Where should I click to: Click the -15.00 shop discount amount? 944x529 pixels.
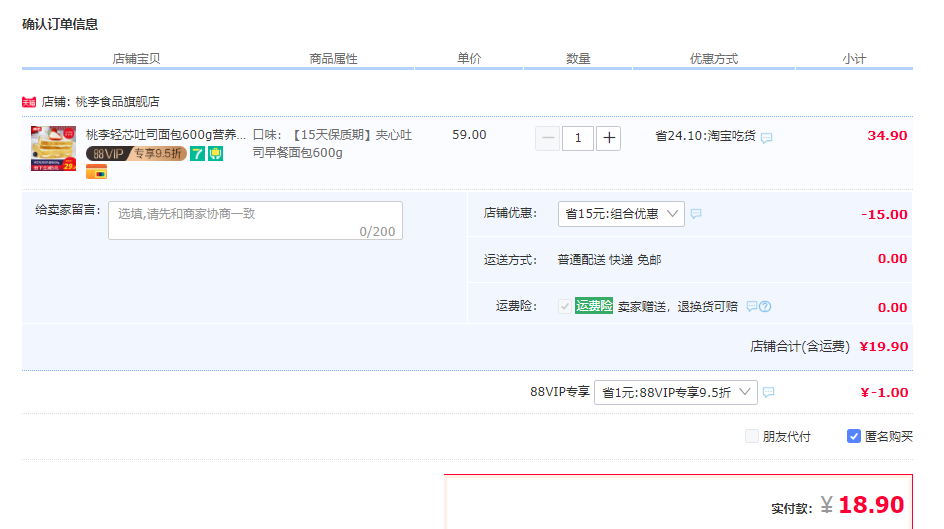pyautogui.click(x=884, y=214)
